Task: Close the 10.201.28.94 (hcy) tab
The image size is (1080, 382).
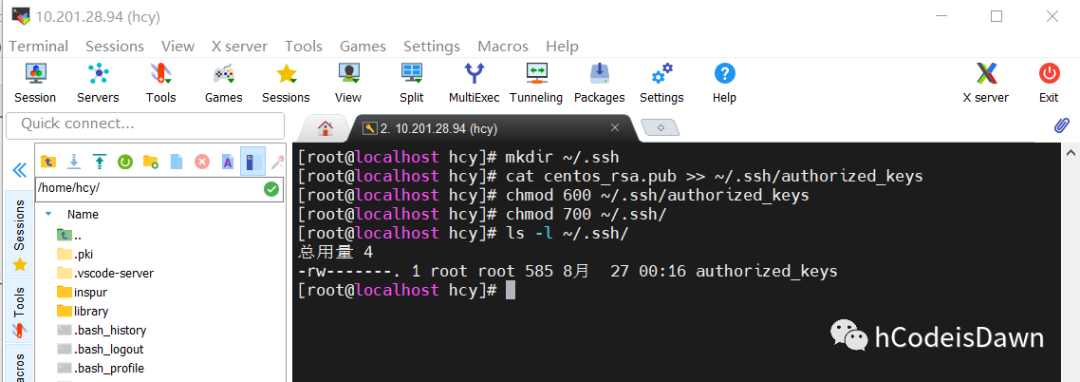Action: (x=615, y=127)
